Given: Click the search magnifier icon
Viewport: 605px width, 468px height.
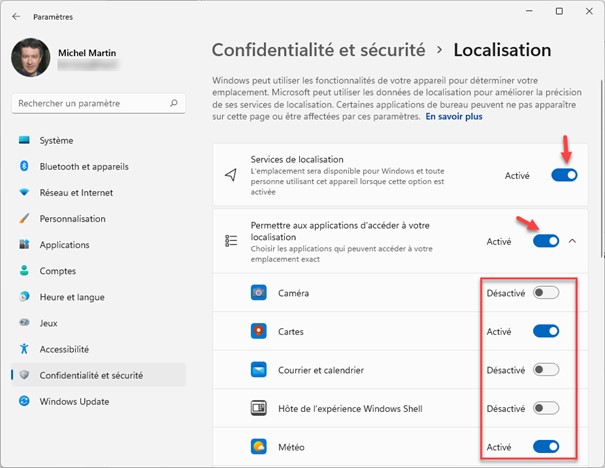Looking at the screenshot, I should tap(174, 103).
